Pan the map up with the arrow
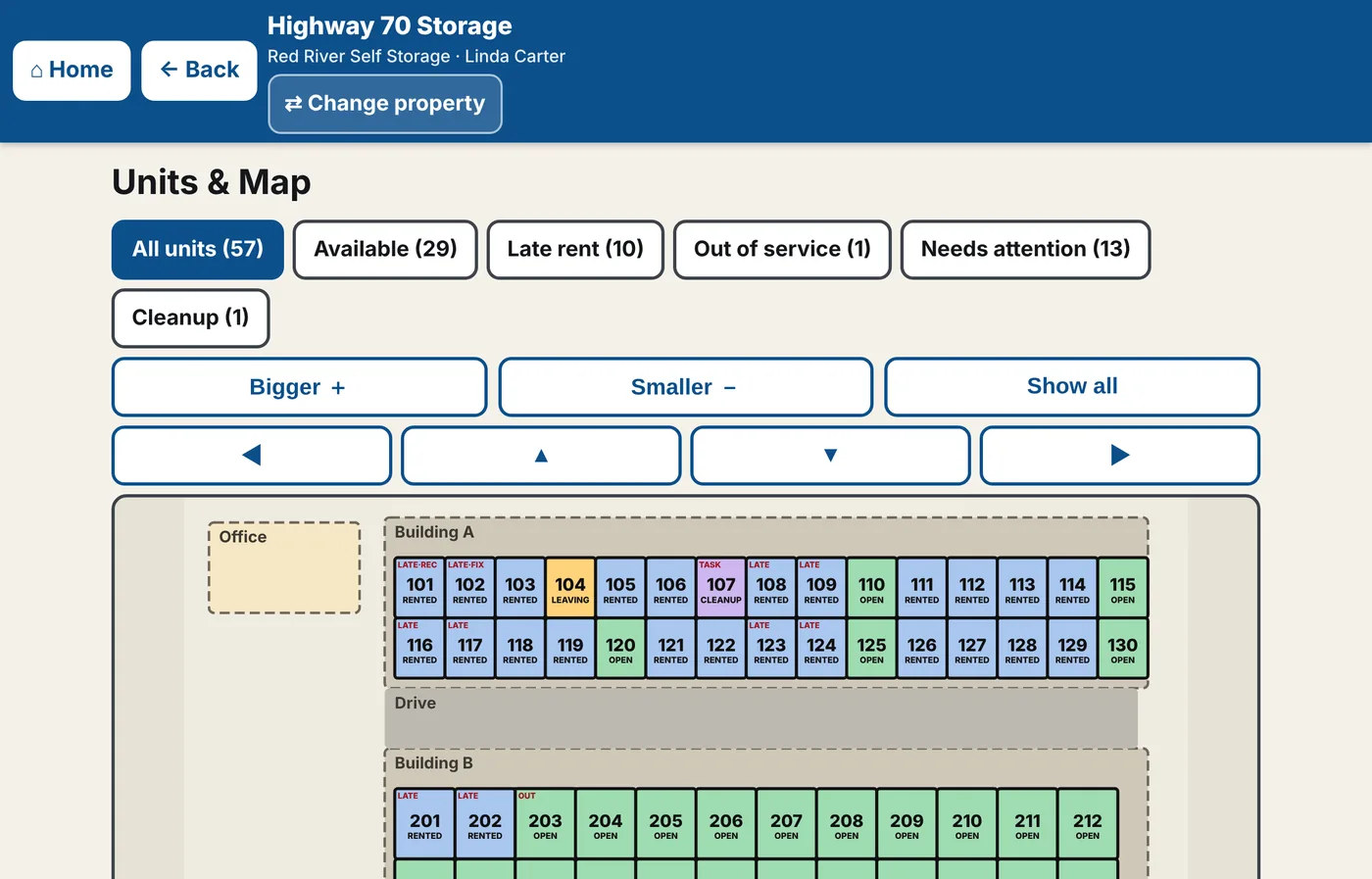This screenshot has height=879, width=1372. click(541, 455)
